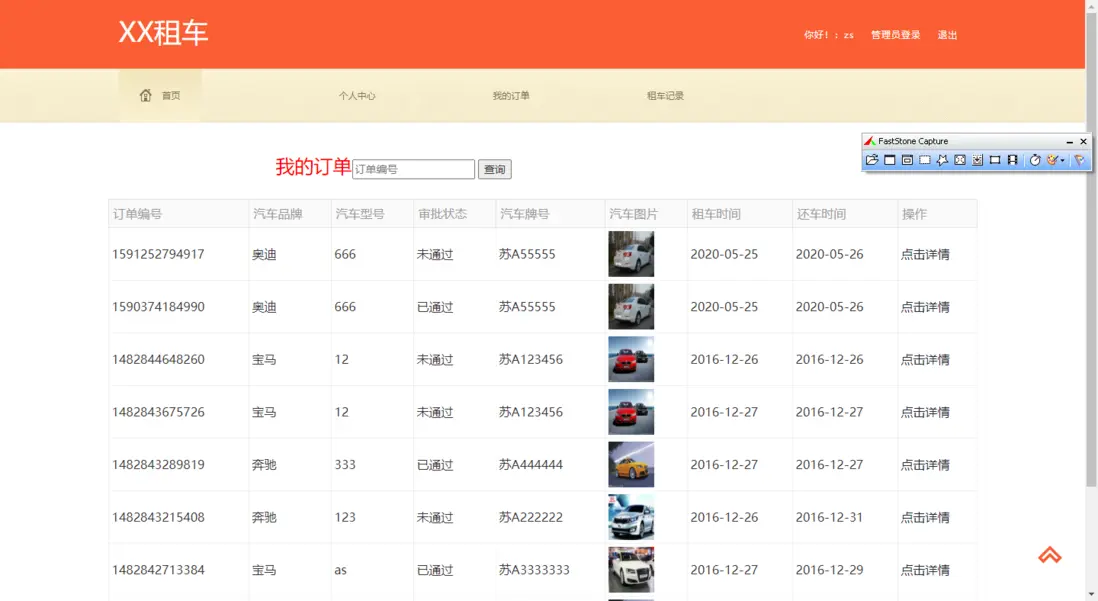The image size is (1098, 601).
Task: Click the 退出 logout link
Action: 947,35
